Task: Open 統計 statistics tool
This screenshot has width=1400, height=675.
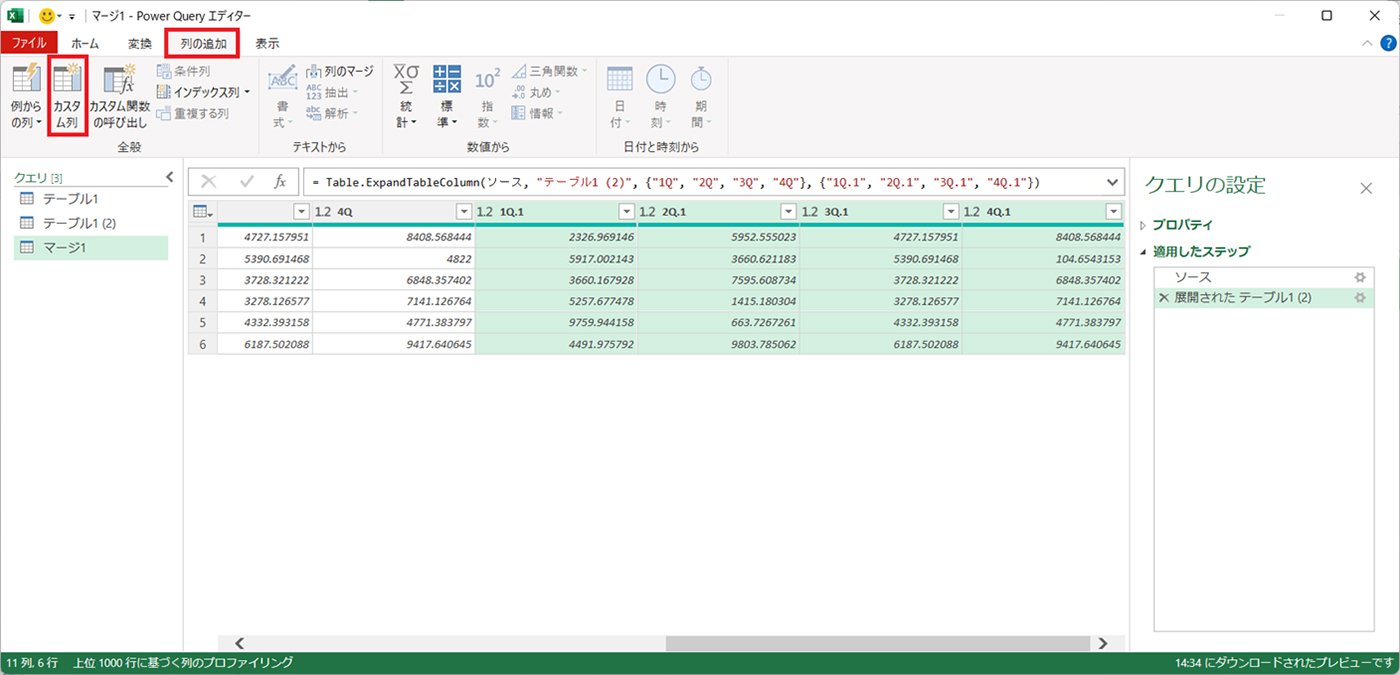Action: coord(406,96)
